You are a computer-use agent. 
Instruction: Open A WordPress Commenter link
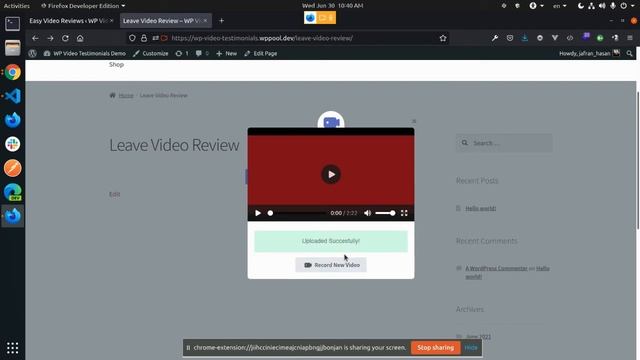pos(496,269)
